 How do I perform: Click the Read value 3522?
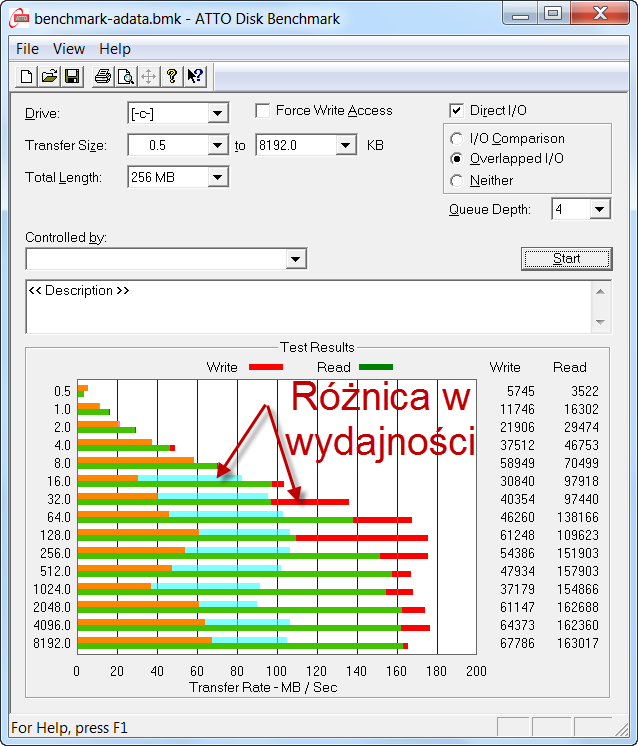(x=585, y=392)
